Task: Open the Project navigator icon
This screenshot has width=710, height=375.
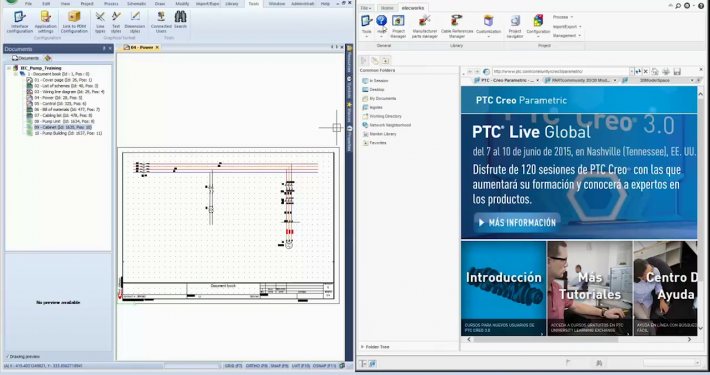Action: click(515, 26)
